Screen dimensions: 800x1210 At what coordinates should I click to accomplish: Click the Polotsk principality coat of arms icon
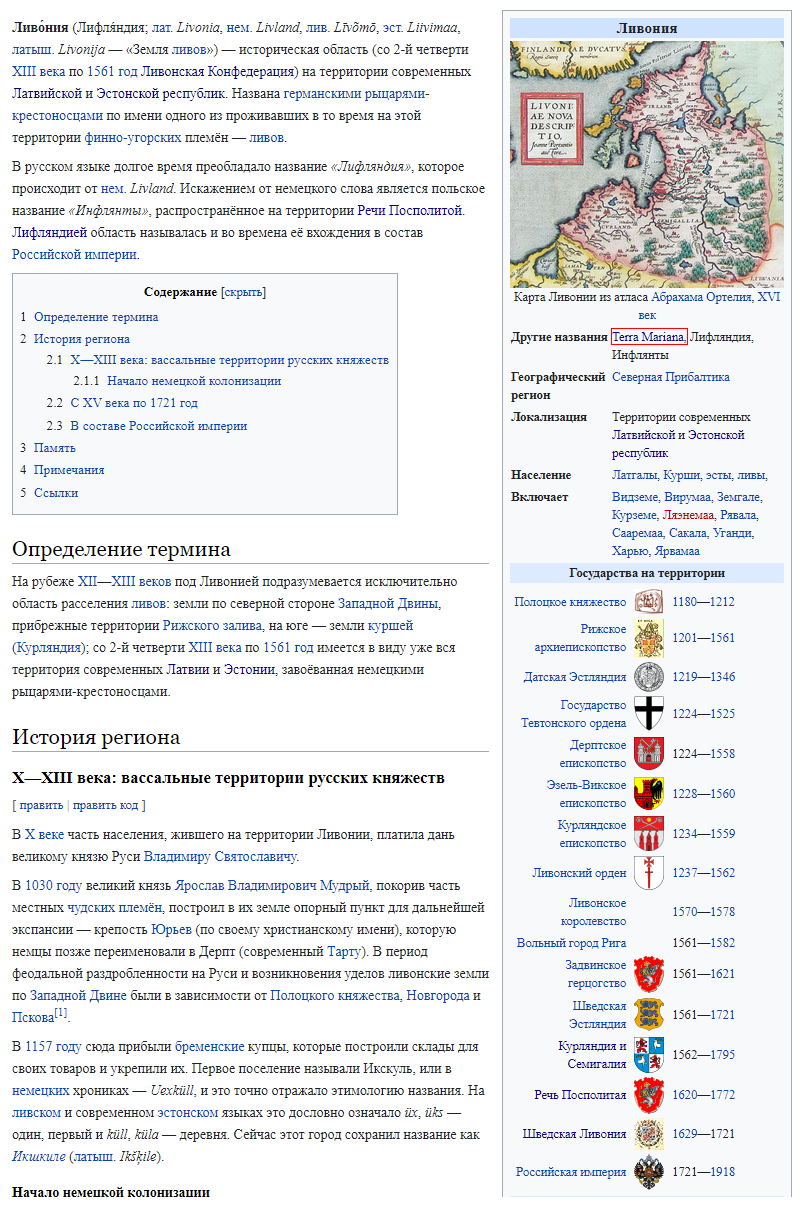pos(649,601)
